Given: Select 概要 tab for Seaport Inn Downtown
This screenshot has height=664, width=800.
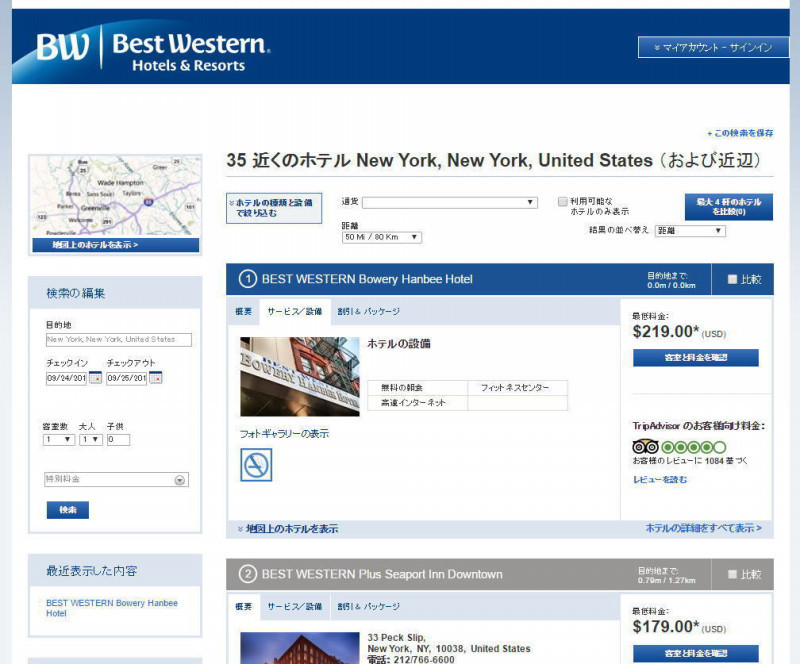Looking at the screenshot, I should tap(243, 606).
